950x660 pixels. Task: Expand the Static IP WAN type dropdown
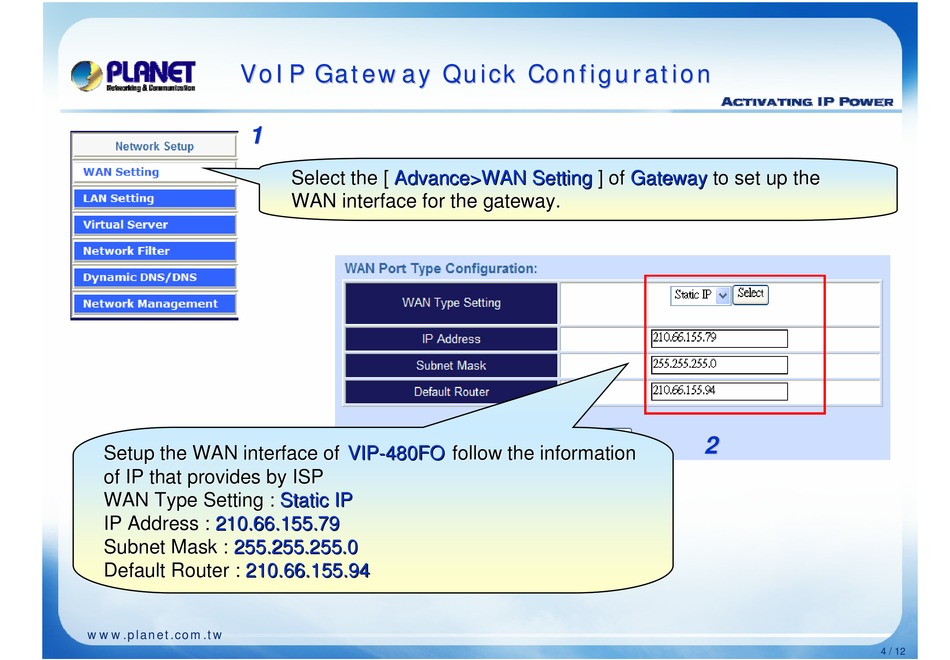[700, 295]
